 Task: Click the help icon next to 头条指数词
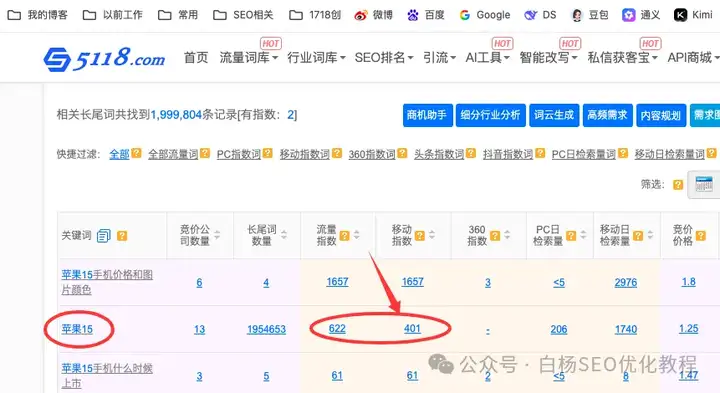471,153
